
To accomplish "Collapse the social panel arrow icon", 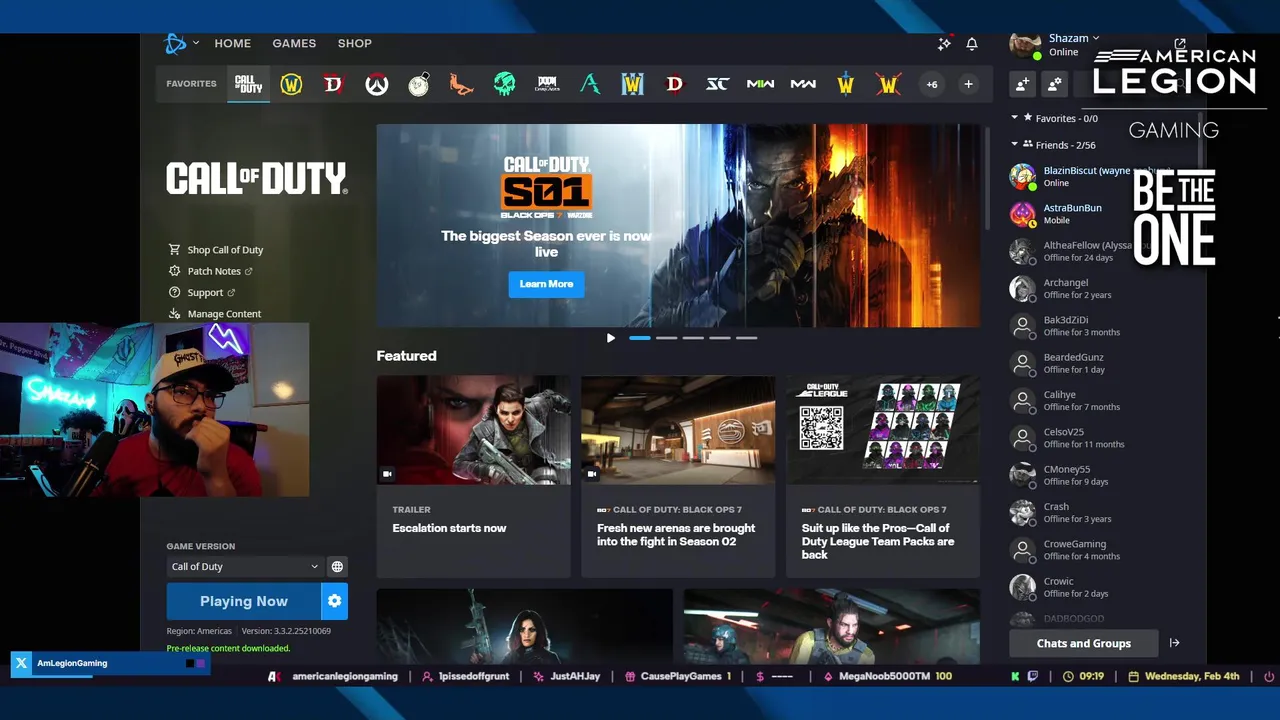I will coord(1174,643).
